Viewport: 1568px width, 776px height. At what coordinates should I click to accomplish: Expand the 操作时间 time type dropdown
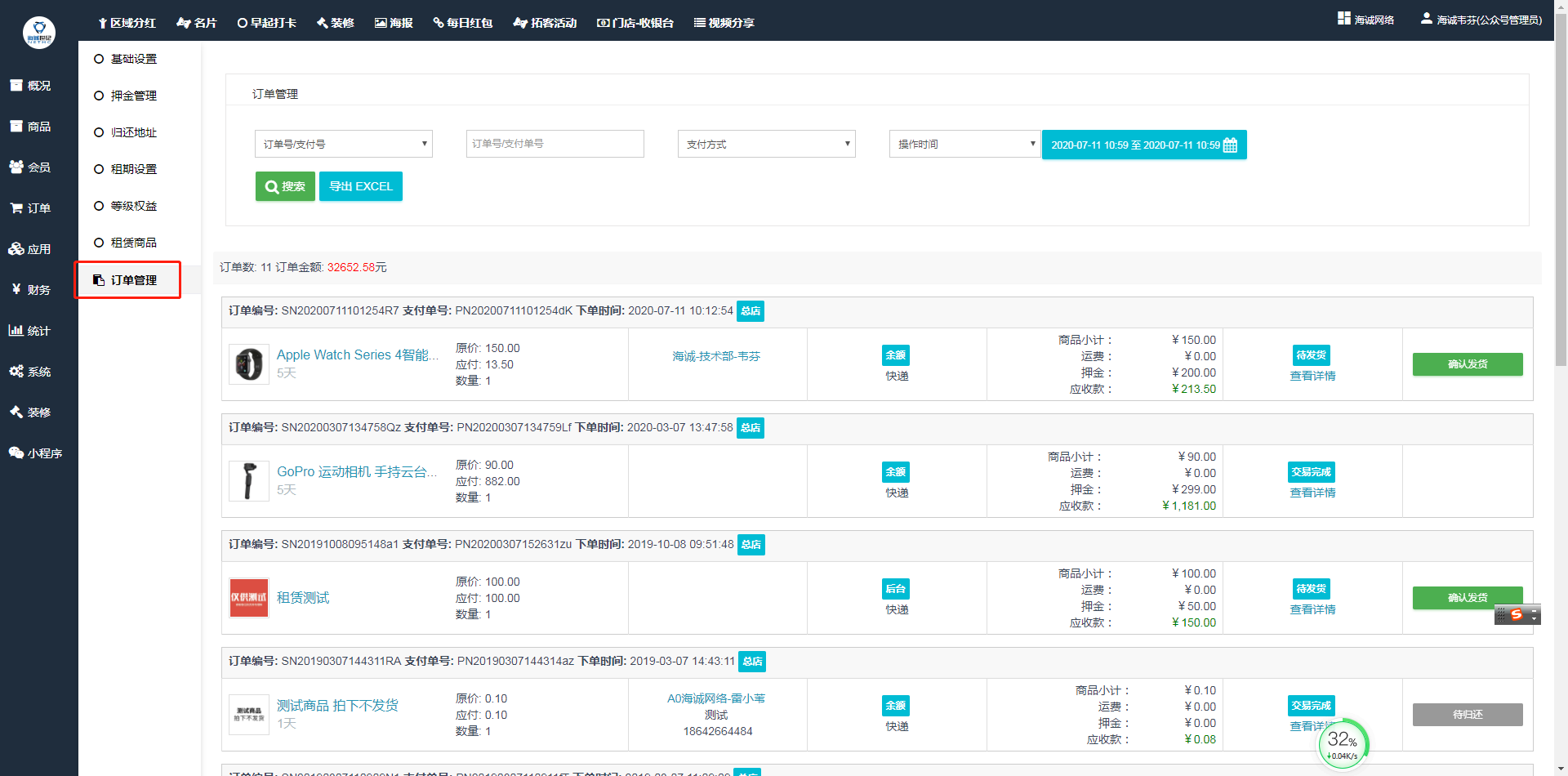tap(964, 144)
